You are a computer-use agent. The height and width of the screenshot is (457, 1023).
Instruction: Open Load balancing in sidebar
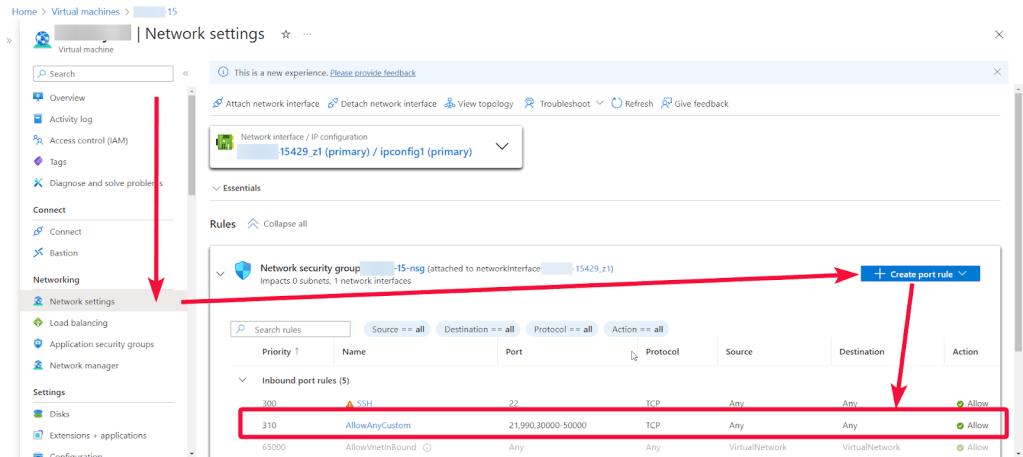(x=78, y=323)
